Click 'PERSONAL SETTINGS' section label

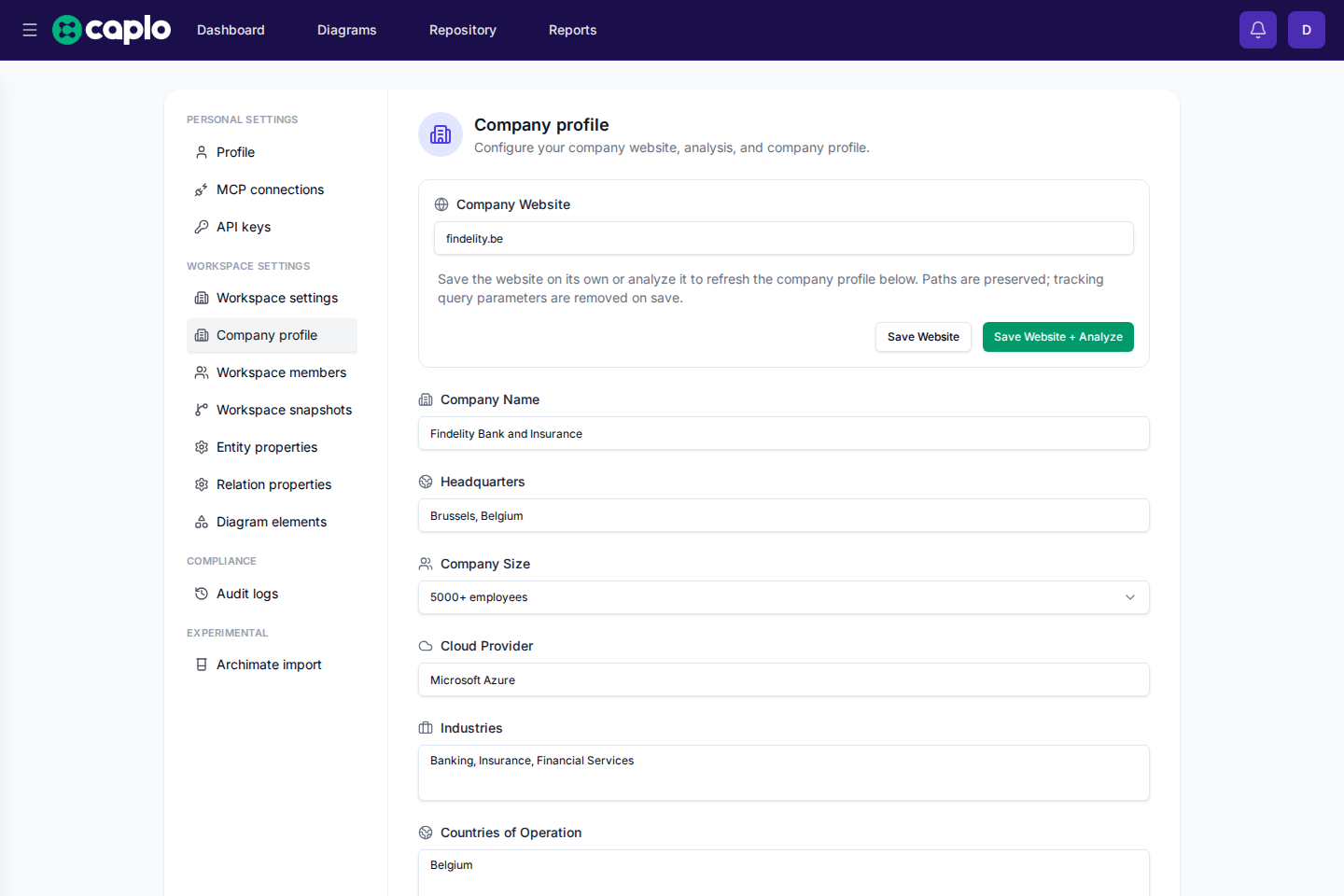(x=243, y=119)
